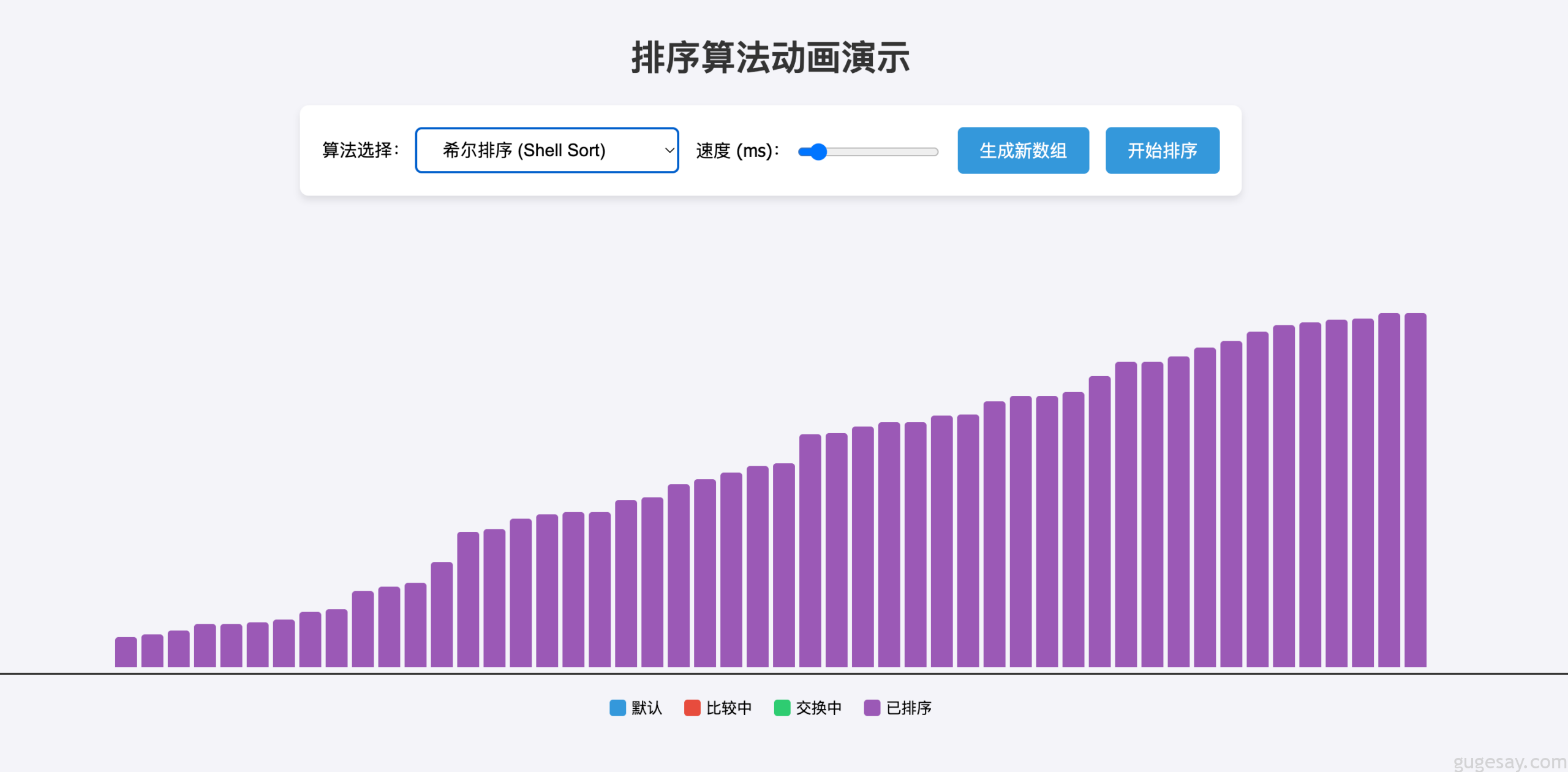Viewport: 1568px width, 772px height.
Task: Click the 比较中 legend text
Action: (x=729, y=708)
